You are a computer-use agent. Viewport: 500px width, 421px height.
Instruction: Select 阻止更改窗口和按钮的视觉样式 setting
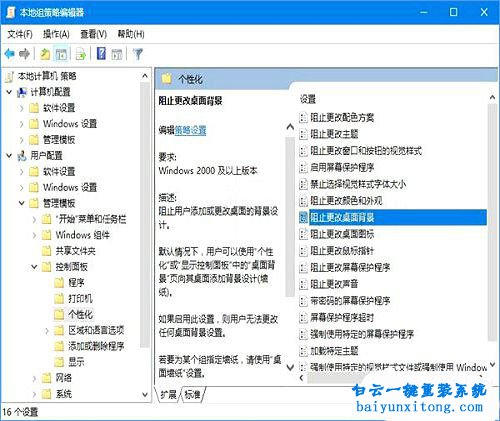(x=366, y=151)
